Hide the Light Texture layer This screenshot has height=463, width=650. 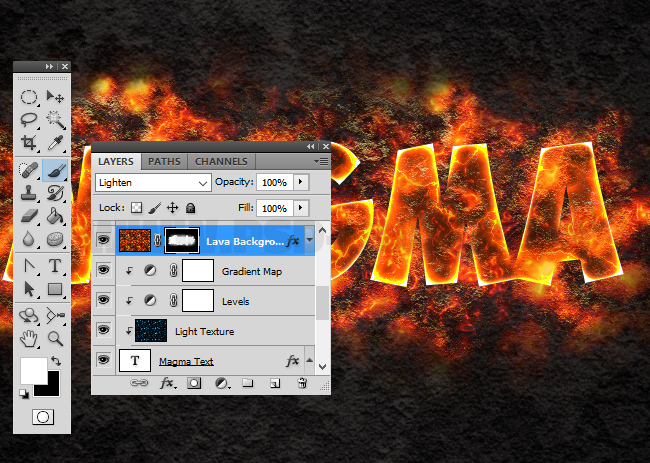[103, 330]
